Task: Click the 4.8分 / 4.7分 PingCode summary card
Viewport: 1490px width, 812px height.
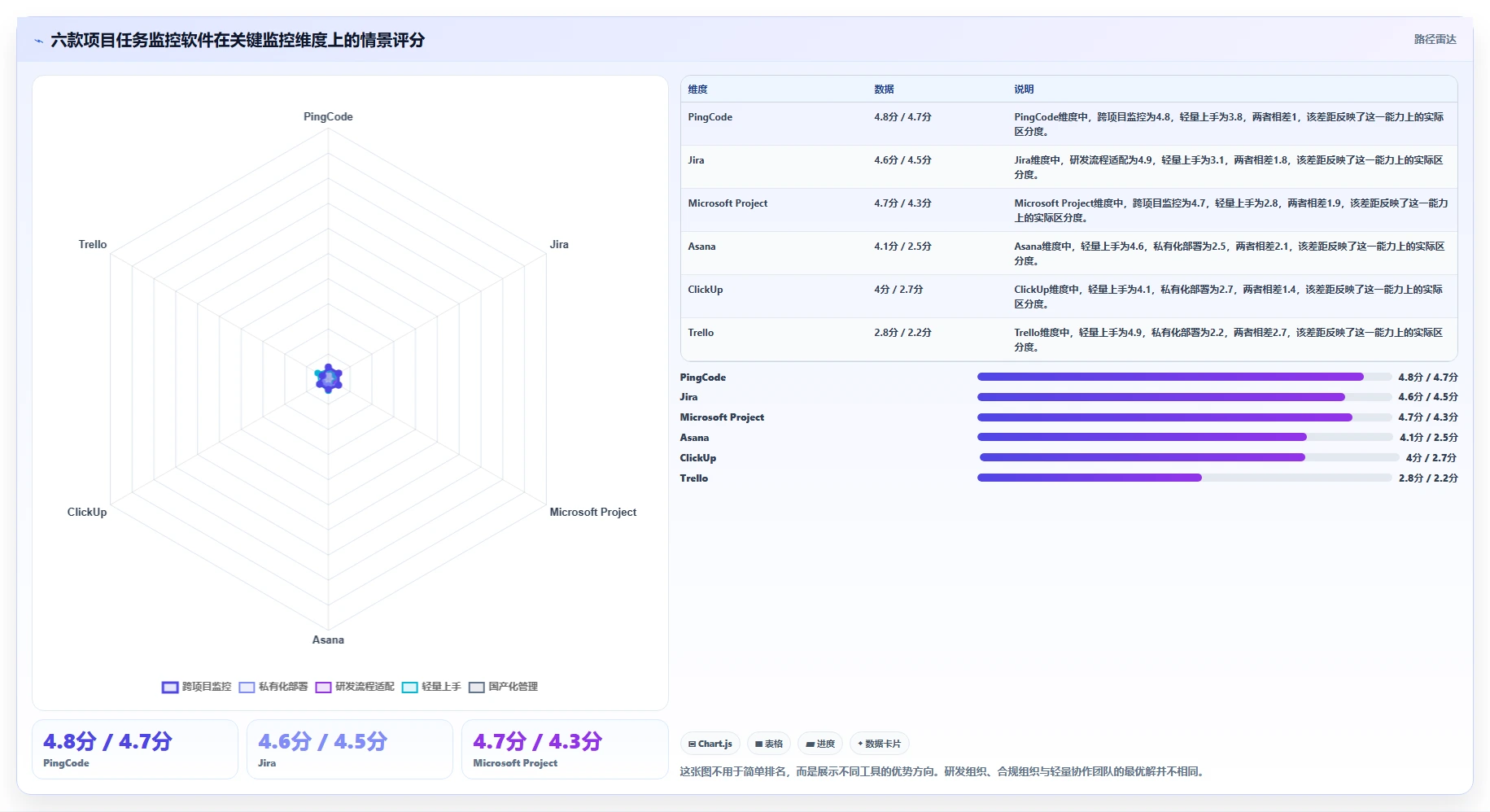Action: (135, 749)
